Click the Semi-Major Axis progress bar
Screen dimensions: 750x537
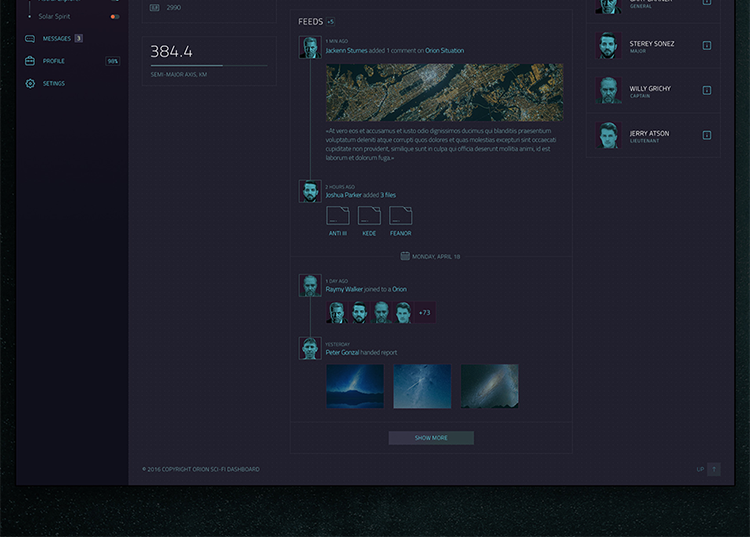pyautogui.click(x=208, y=66)
